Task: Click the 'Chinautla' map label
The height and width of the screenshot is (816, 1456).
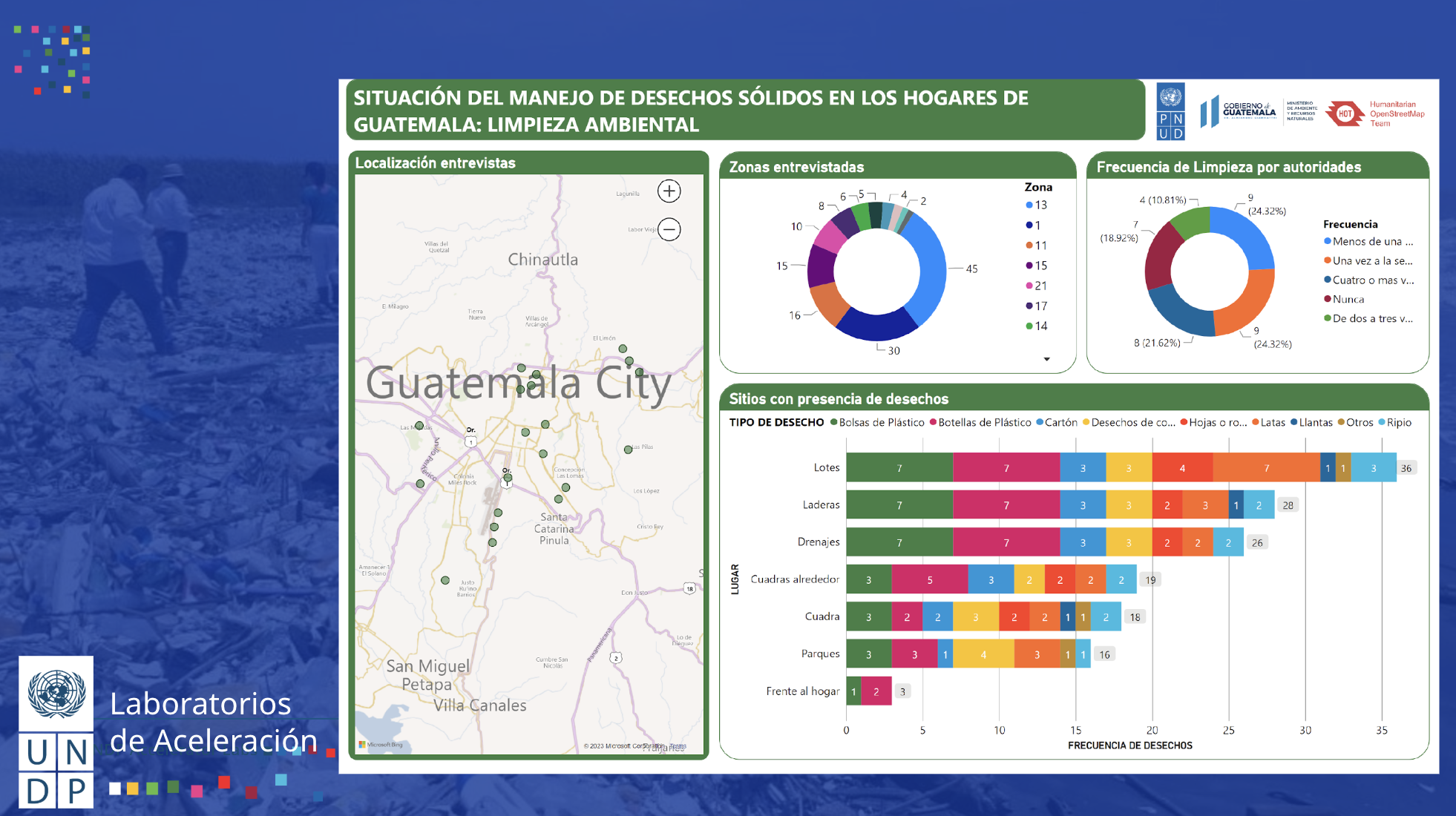Action: point(542,260)
